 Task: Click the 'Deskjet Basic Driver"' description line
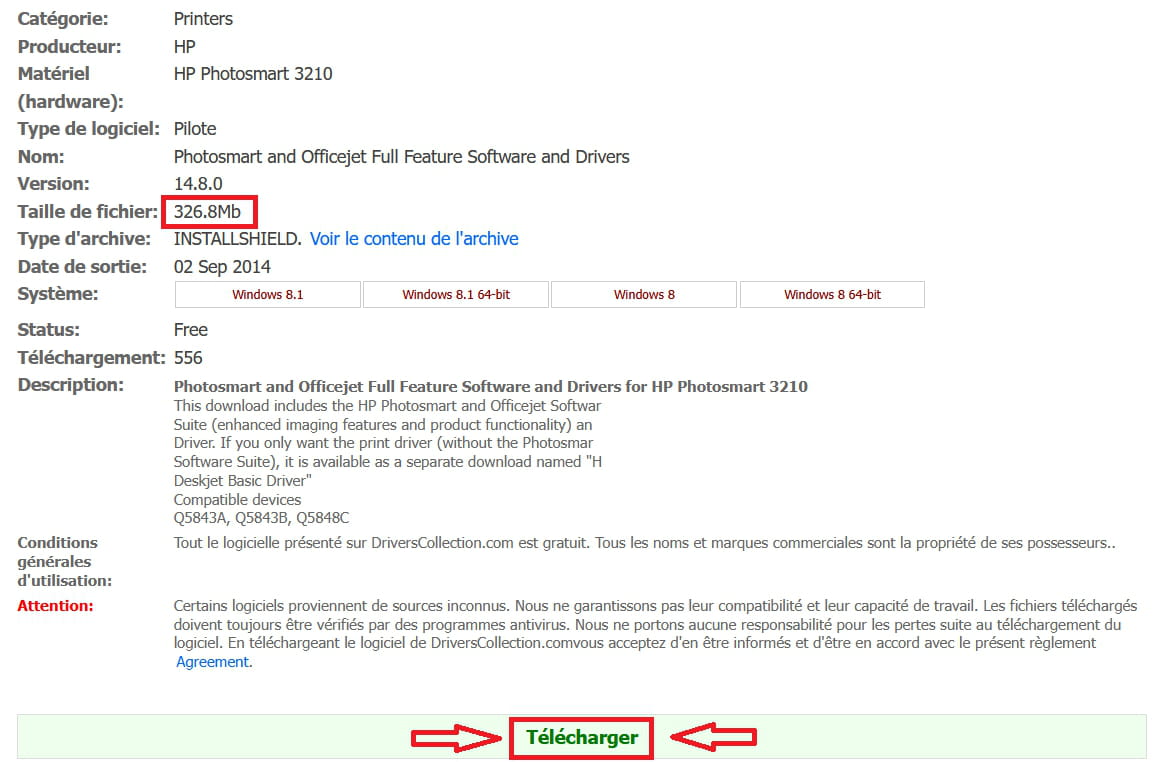point(243,481)
